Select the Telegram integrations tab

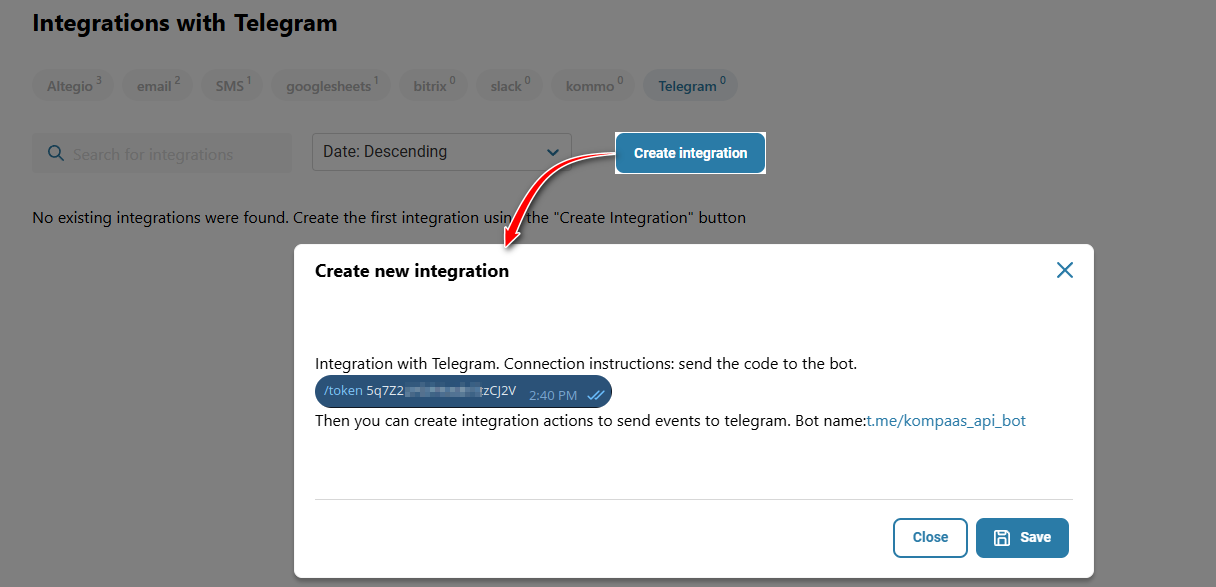pos(691,86)
